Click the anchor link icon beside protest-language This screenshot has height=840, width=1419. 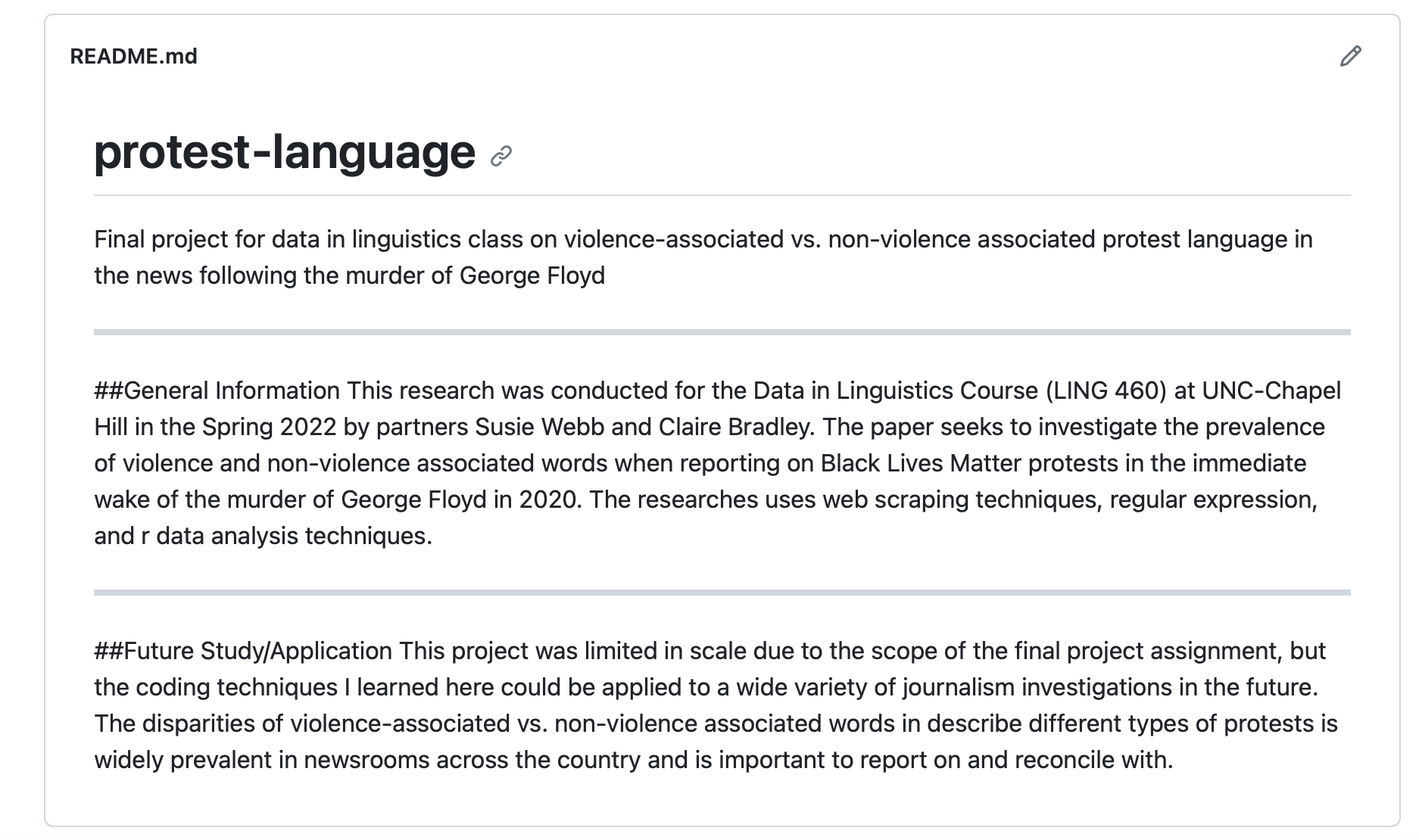pyautogui.click(x=501, y=157)
